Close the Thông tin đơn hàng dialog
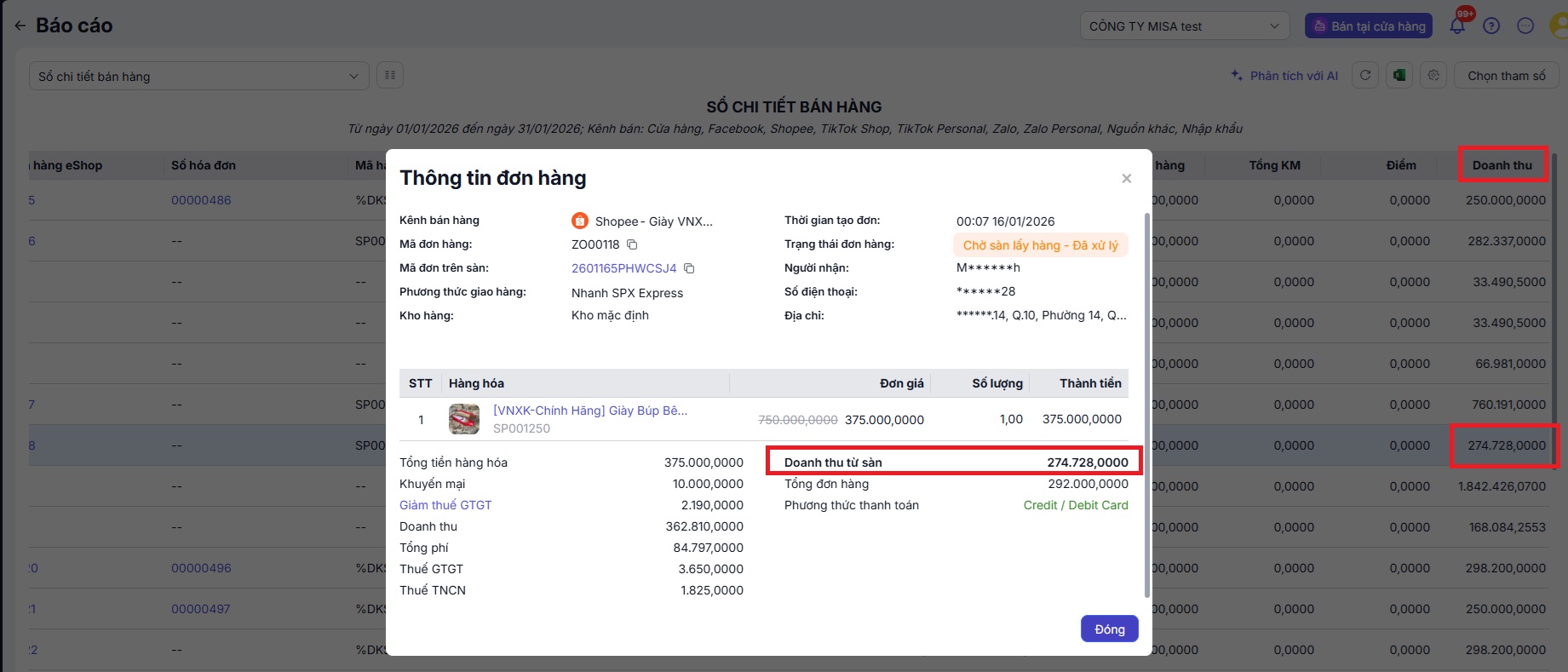The width and height of the screenshot is (1568, 672). [x=1126, y=178]
